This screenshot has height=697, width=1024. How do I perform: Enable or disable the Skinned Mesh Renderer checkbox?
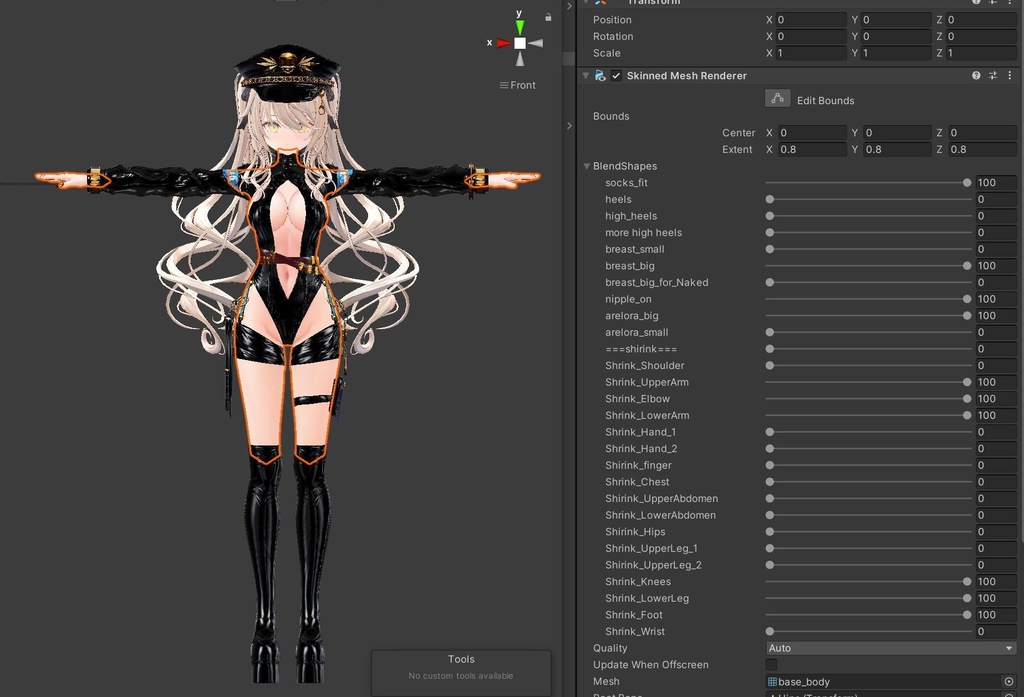coord(616,76)
